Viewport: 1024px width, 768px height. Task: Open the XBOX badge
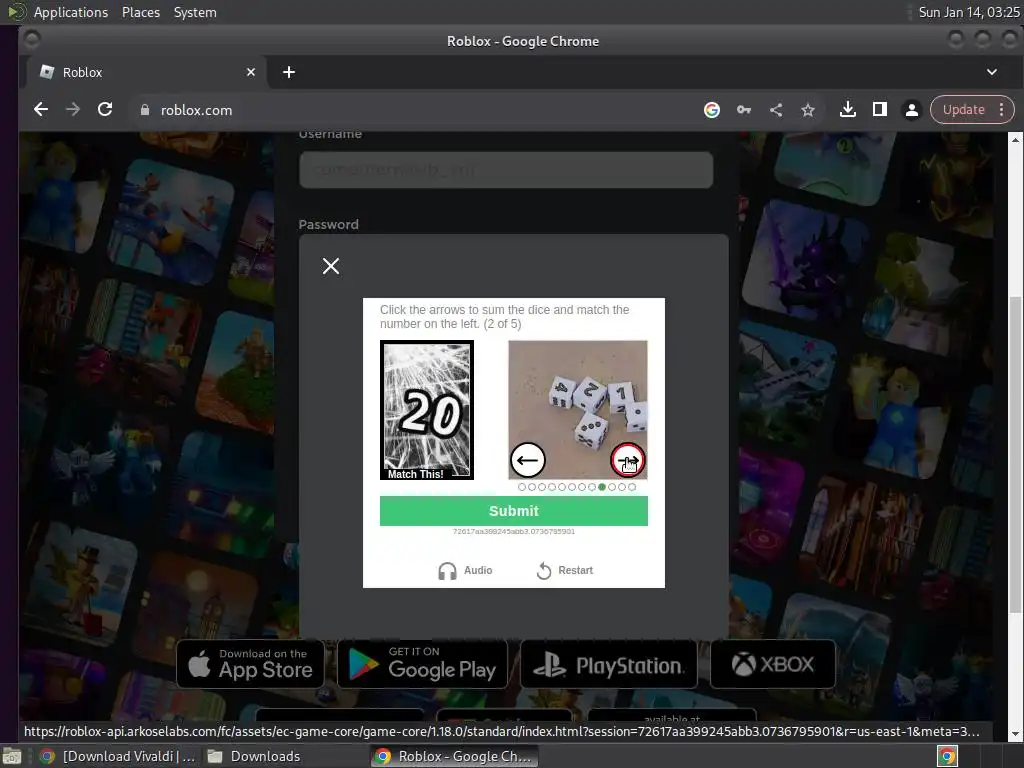[x=773, y=664]
